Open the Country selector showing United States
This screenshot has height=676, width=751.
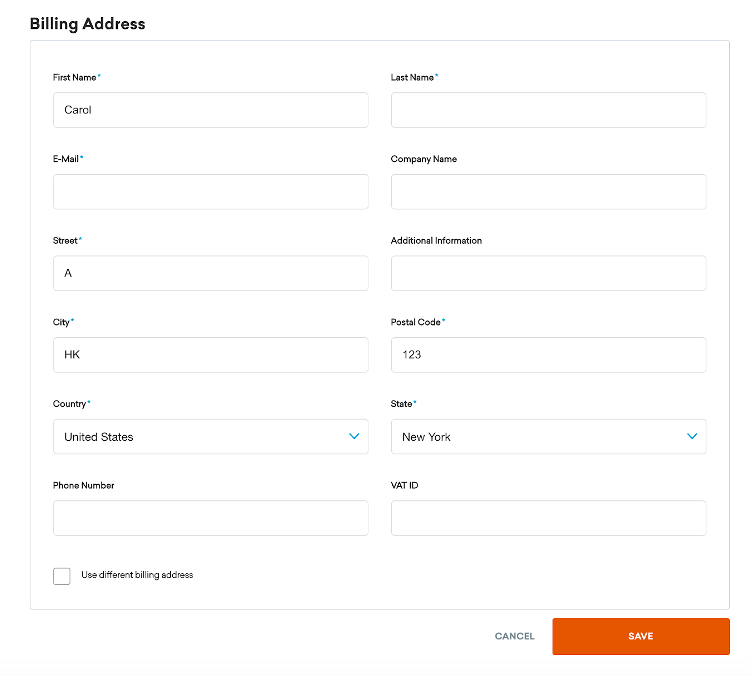click(x=200, y=437)
